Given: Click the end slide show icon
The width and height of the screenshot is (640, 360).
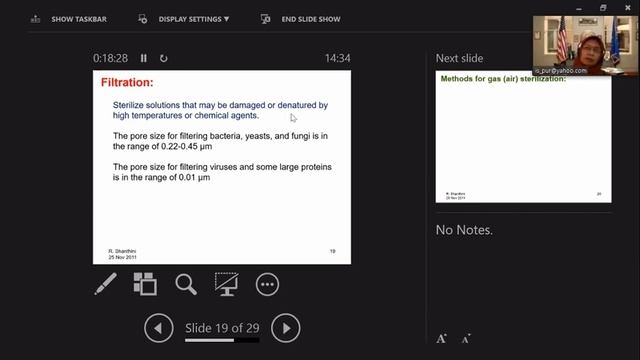Looking at the screenshot, I should pos(265,19).
